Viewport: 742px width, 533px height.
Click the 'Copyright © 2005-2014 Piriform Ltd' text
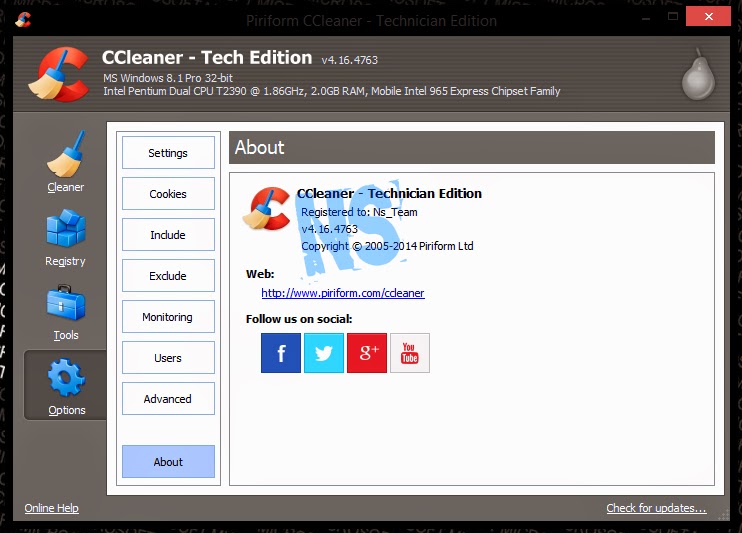click(387, 246)
